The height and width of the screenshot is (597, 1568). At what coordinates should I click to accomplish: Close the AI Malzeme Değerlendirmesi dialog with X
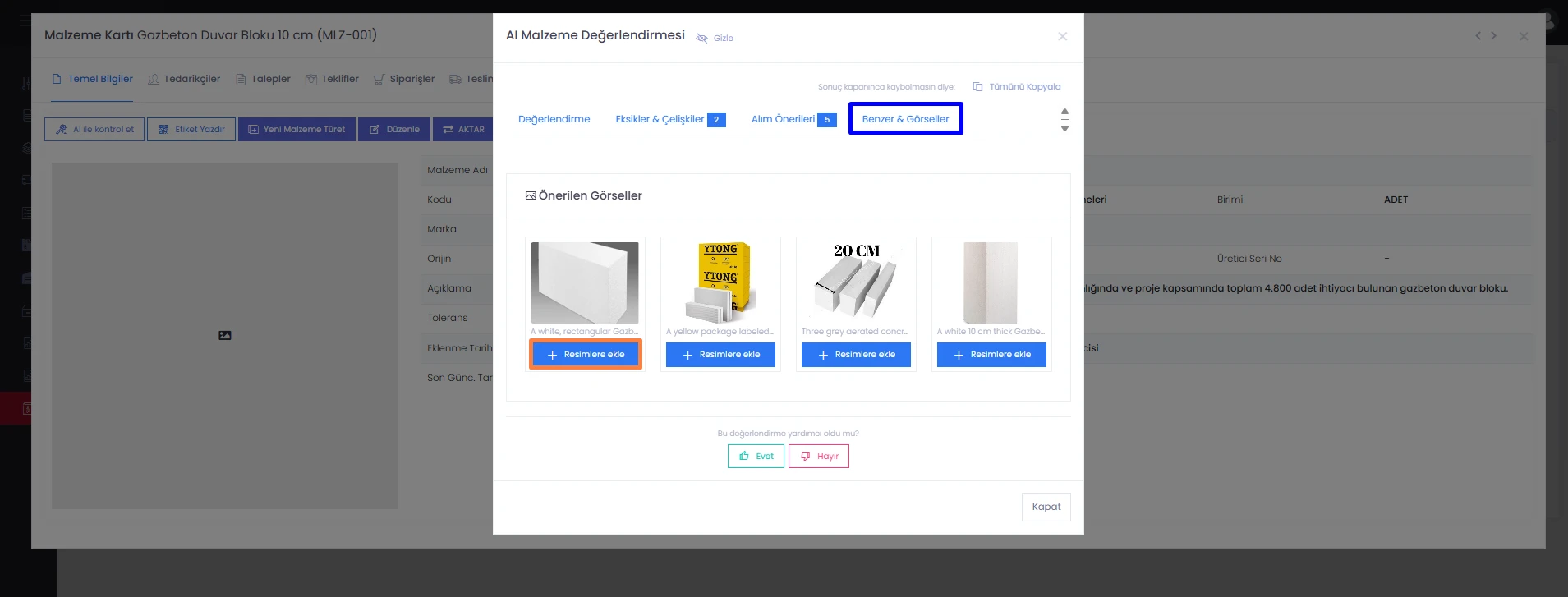[x=1063, y=36]
